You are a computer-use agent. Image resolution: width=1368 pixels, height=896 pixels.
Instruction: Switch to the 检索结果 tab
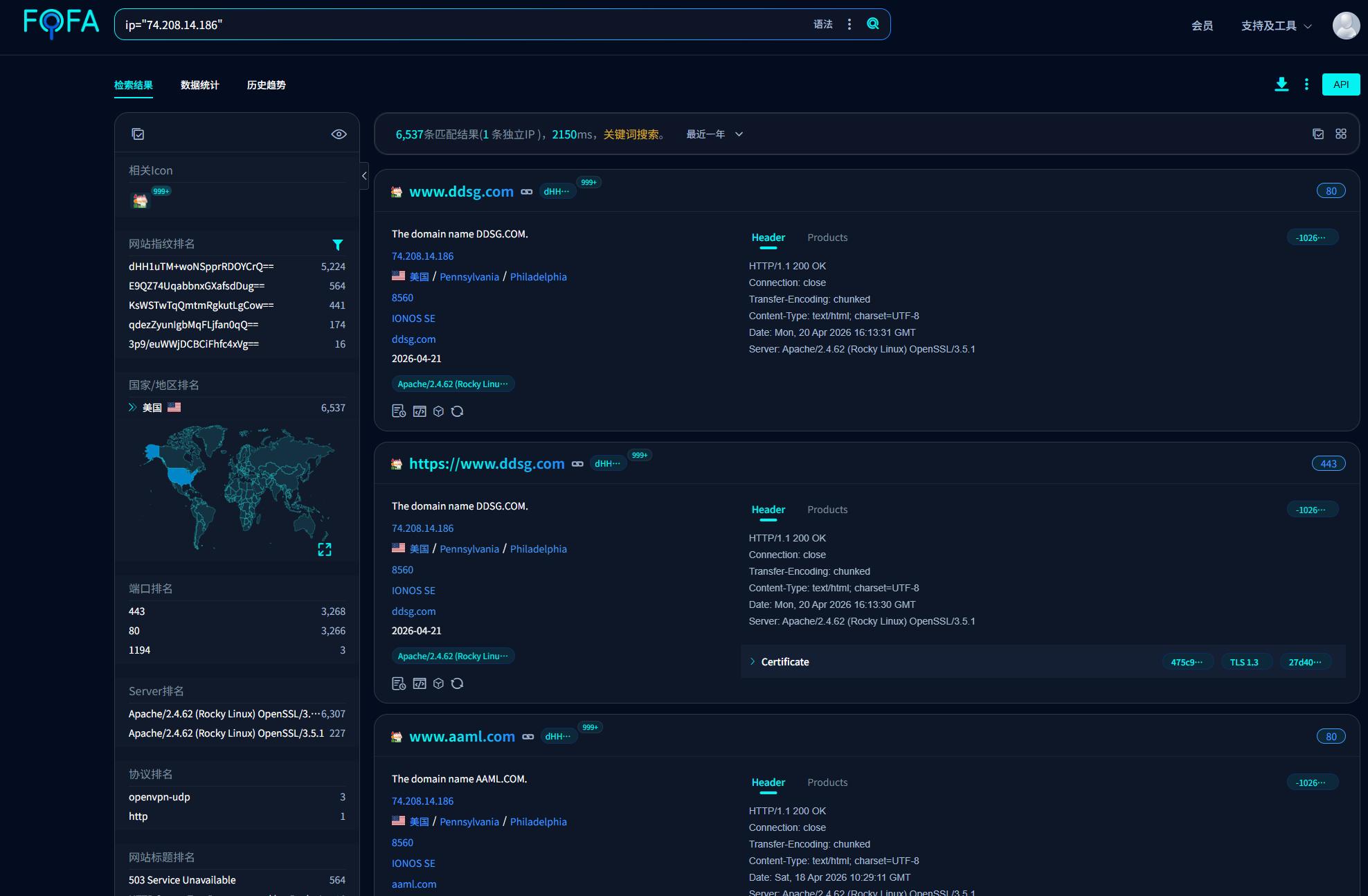coord(134,85)
